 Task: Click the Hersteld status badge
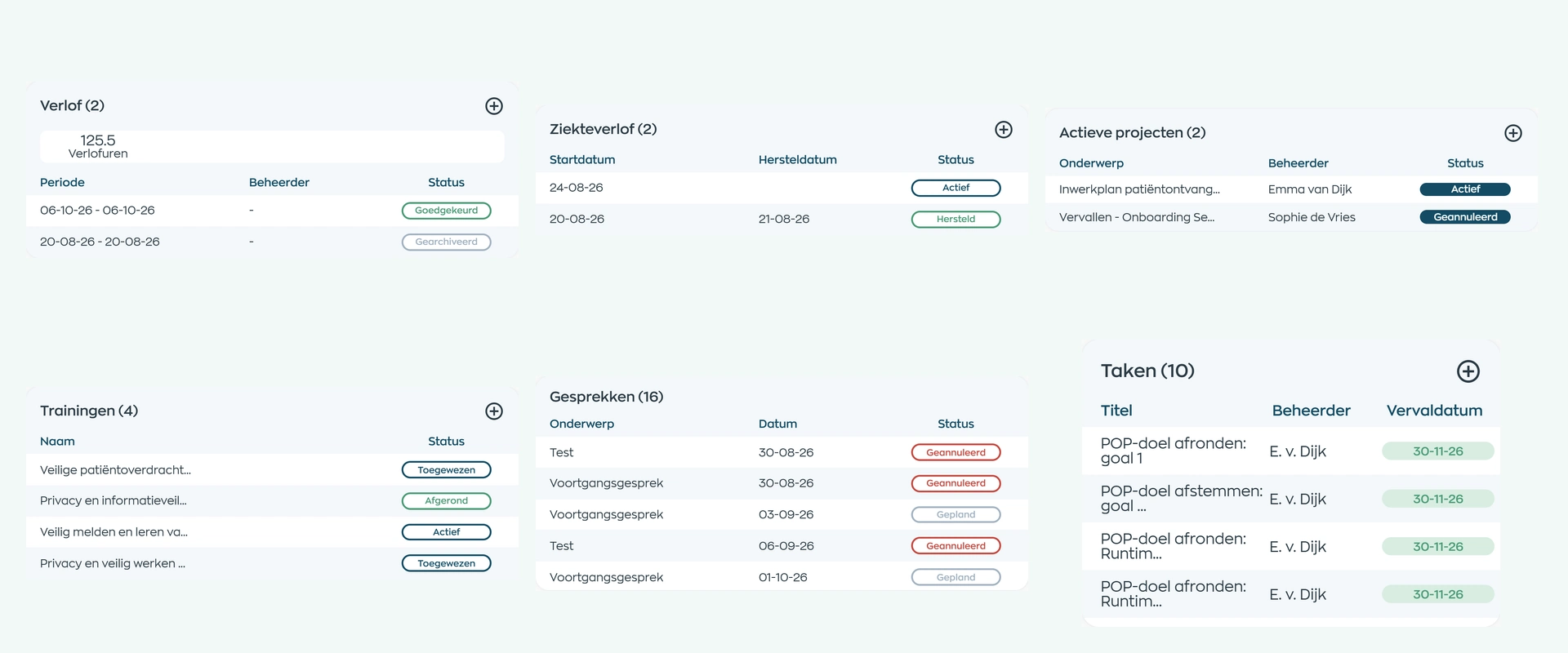955,219
